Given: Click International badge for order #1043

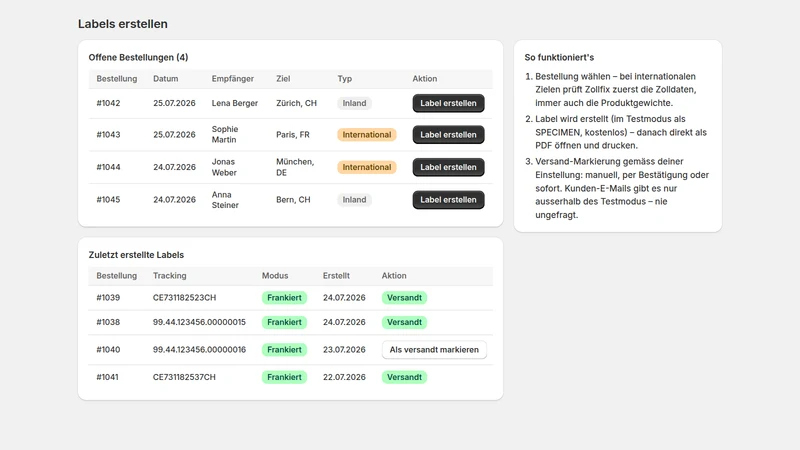Looking at the screenshot, I should 366,135.
